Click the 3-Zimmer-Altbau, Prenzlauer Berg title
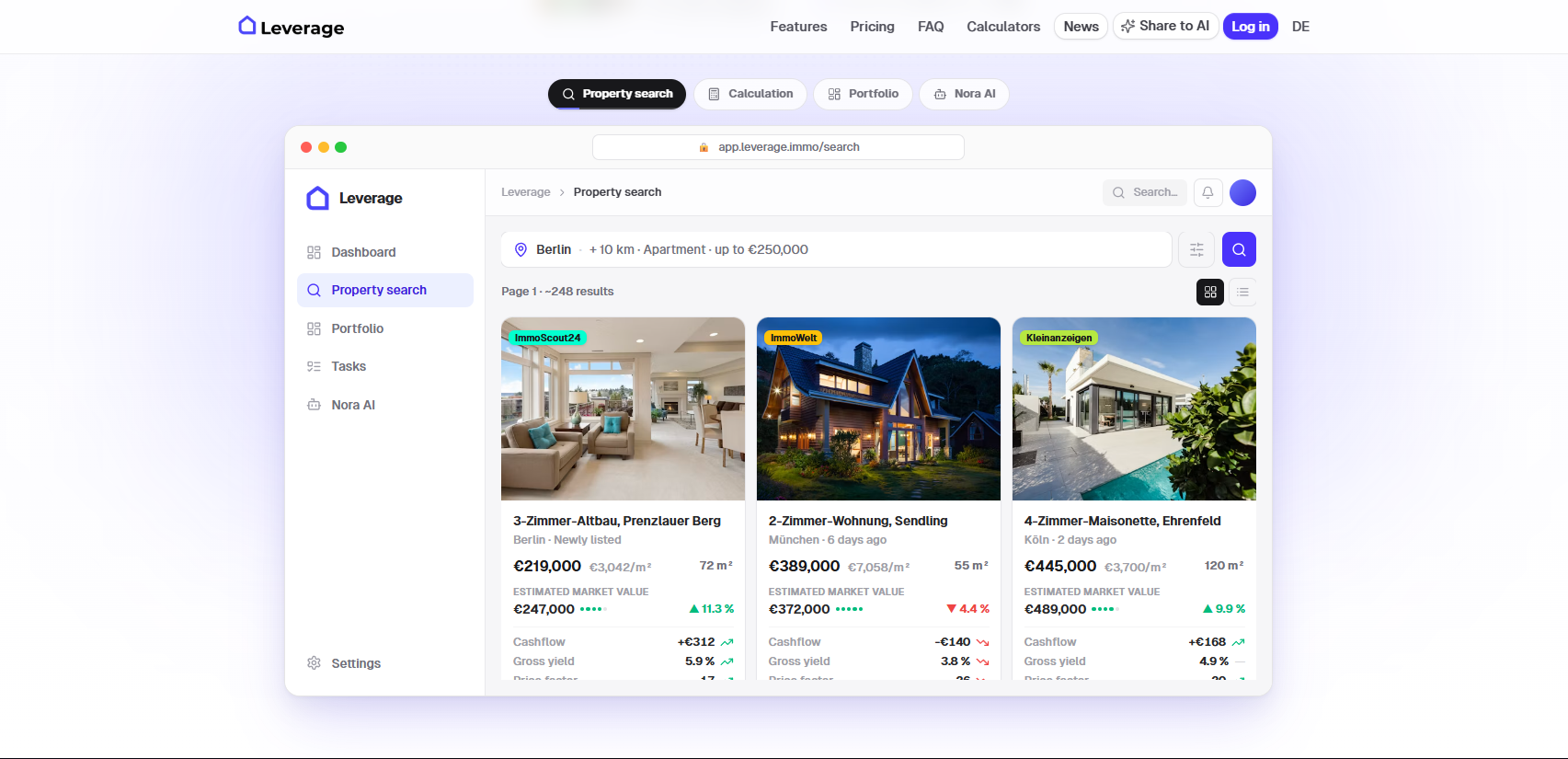This screenshot has height=759, width=1568. click(617, 521)
